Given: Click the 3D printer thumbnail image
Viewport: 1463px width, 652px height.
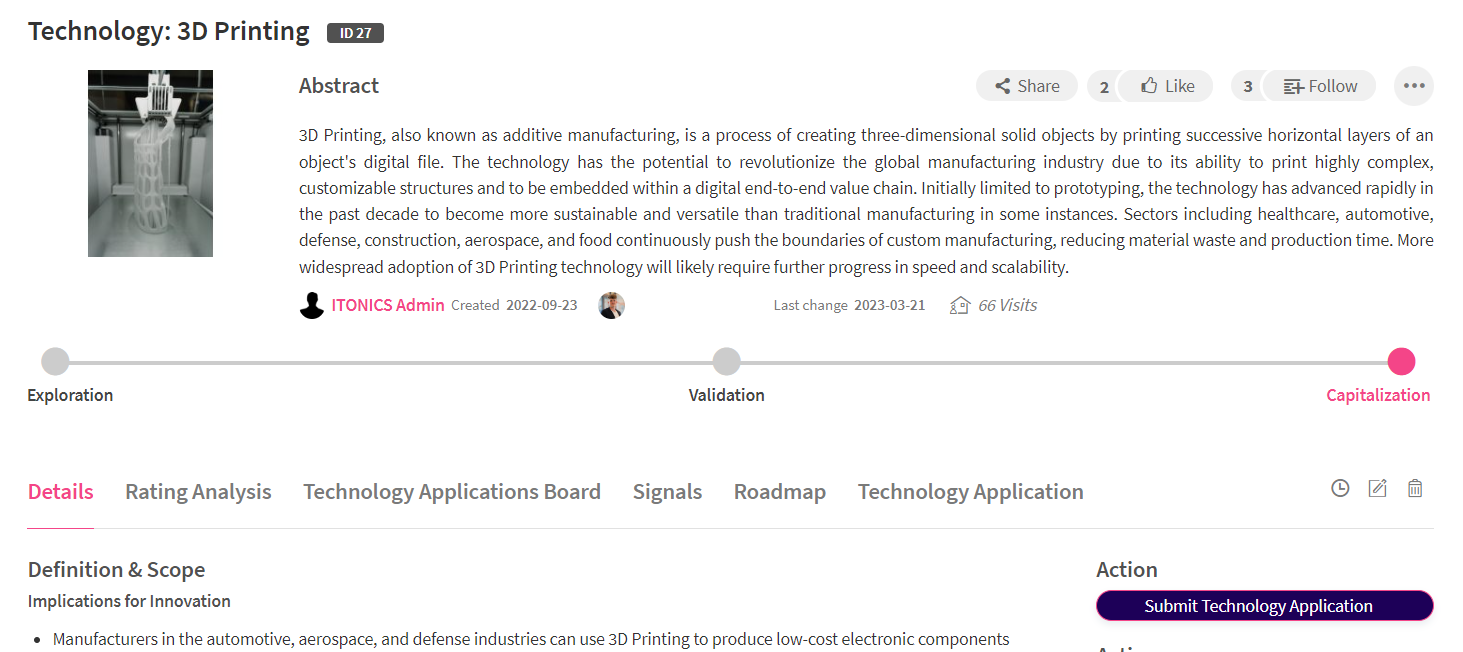Looking at the screenshot, I should click(x=150, y=163).
